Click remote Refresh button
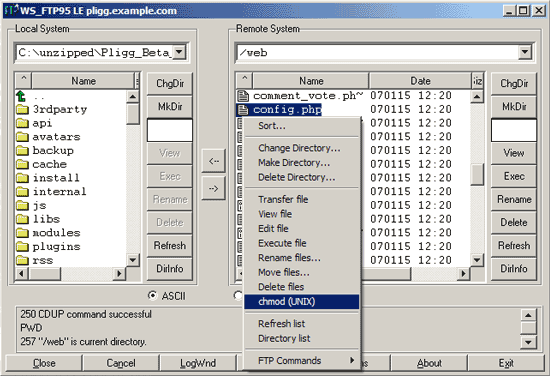The height and width of the screenshot is (376, 550). coord(514,246)
